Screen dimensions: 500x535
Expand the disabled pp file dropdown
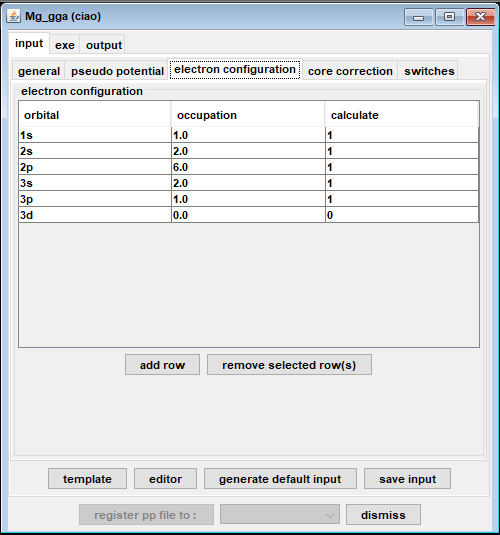280,515
